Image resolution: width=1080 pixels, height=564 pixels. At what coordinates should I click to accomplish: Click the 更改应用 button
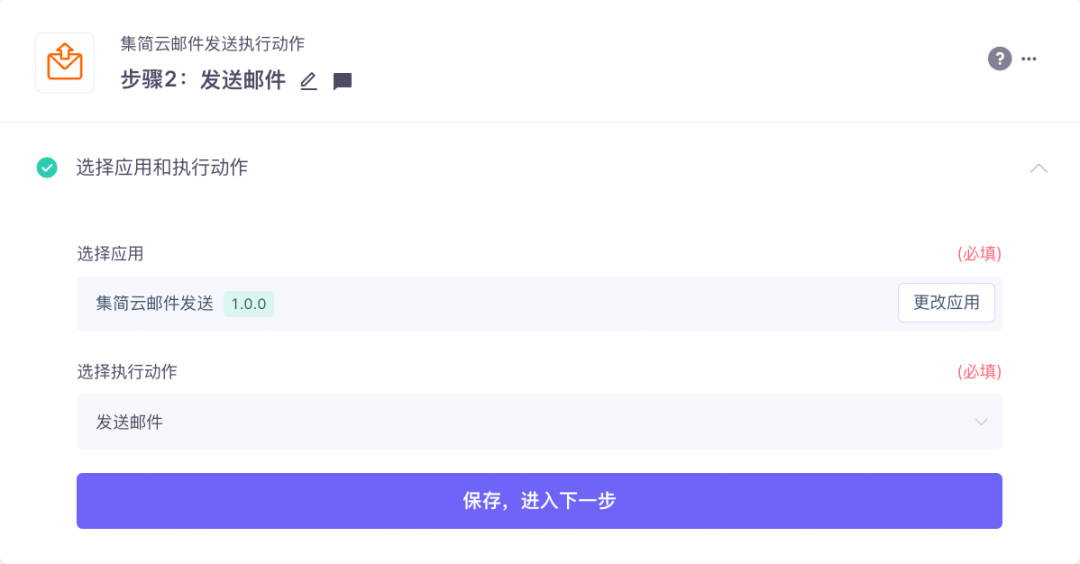coord(946,303)
